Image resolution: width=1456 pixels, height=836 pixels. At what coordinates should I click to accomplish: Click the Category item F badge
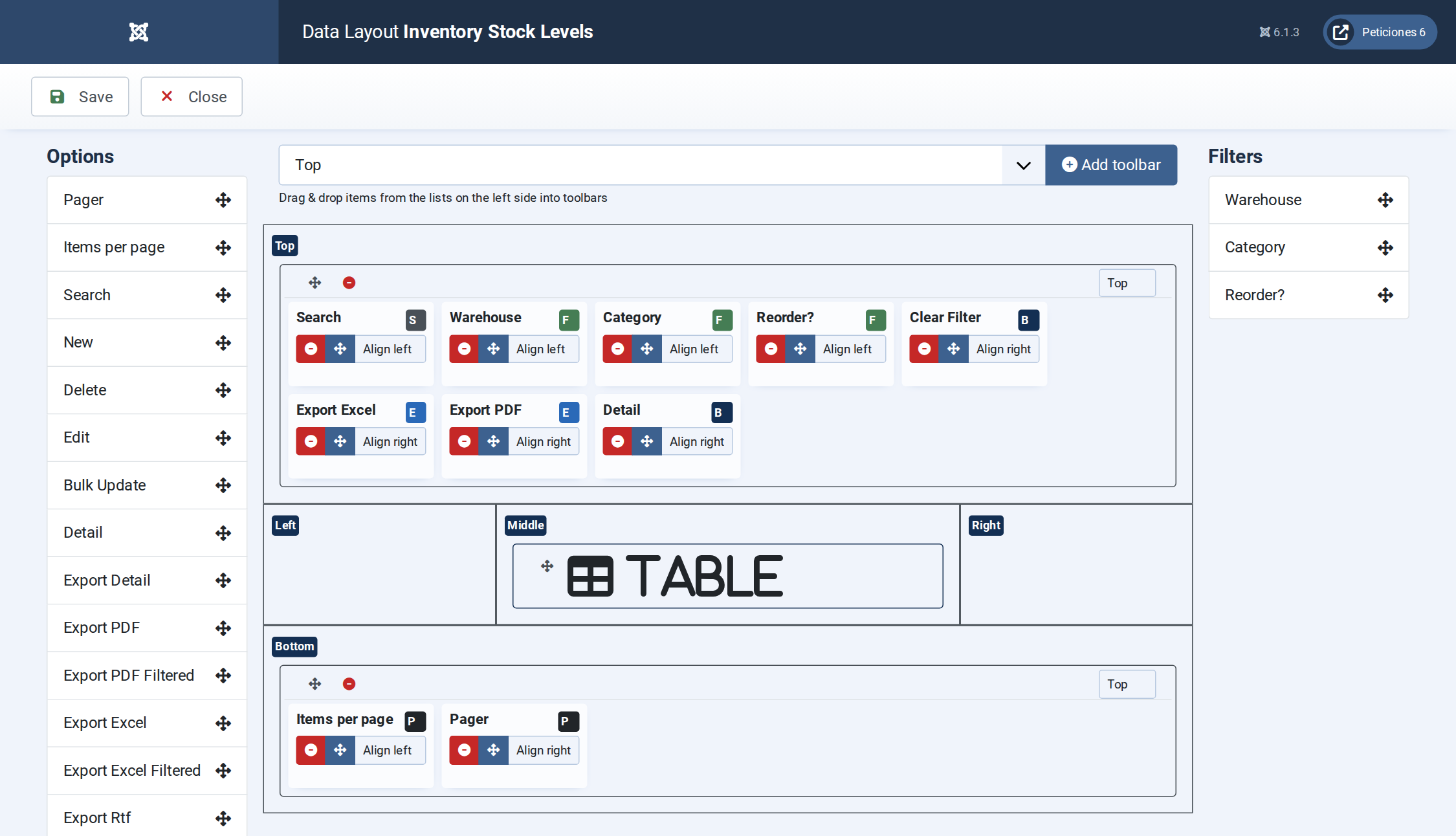click(x=722, y=320)
